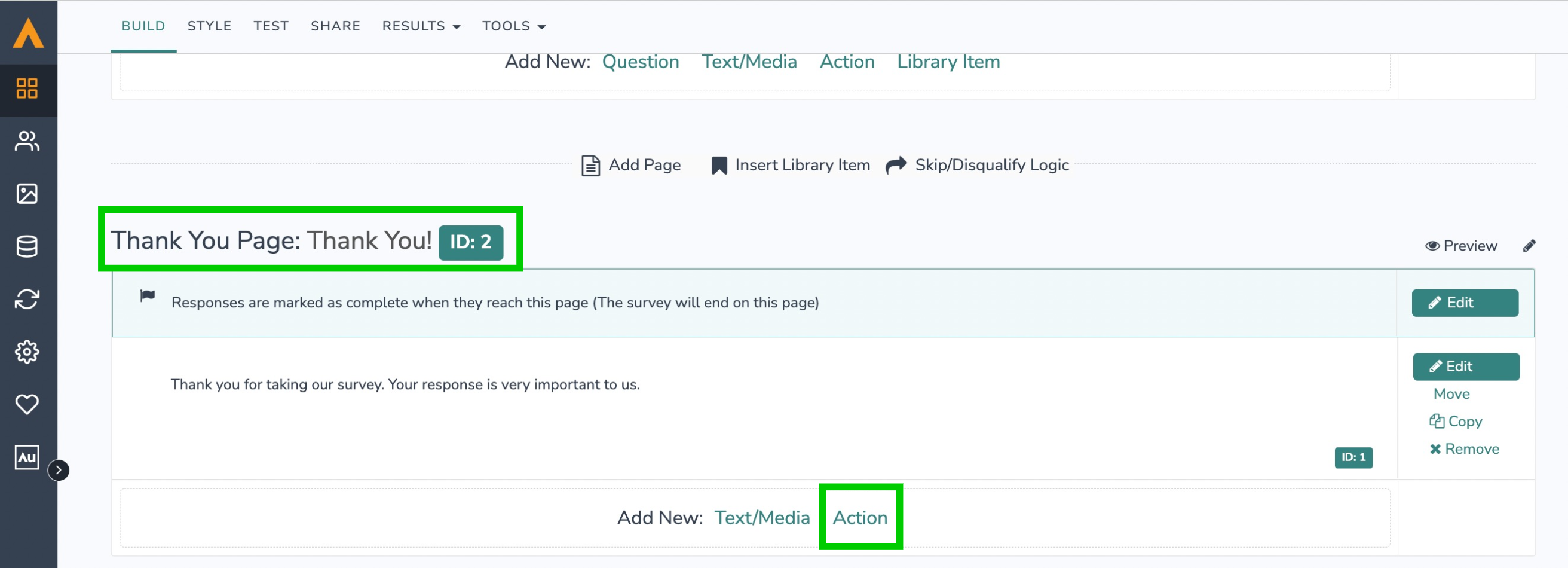Click the ID: 1 badge on the text element
This screenshot has width=1568, height=568.
coord(1353,457)
